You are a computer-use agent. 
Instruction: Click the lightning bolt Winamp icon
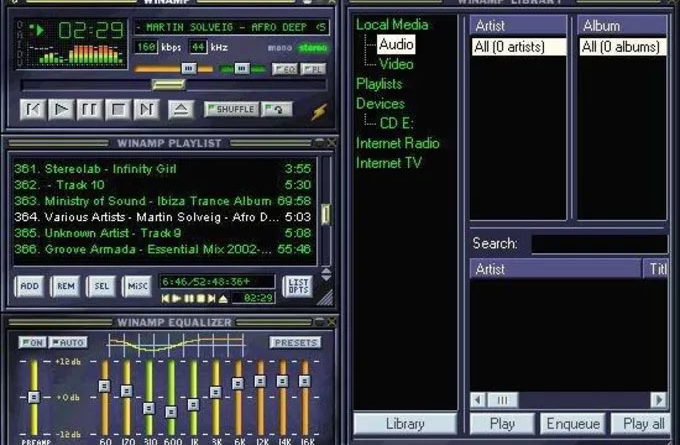[319, 111]
